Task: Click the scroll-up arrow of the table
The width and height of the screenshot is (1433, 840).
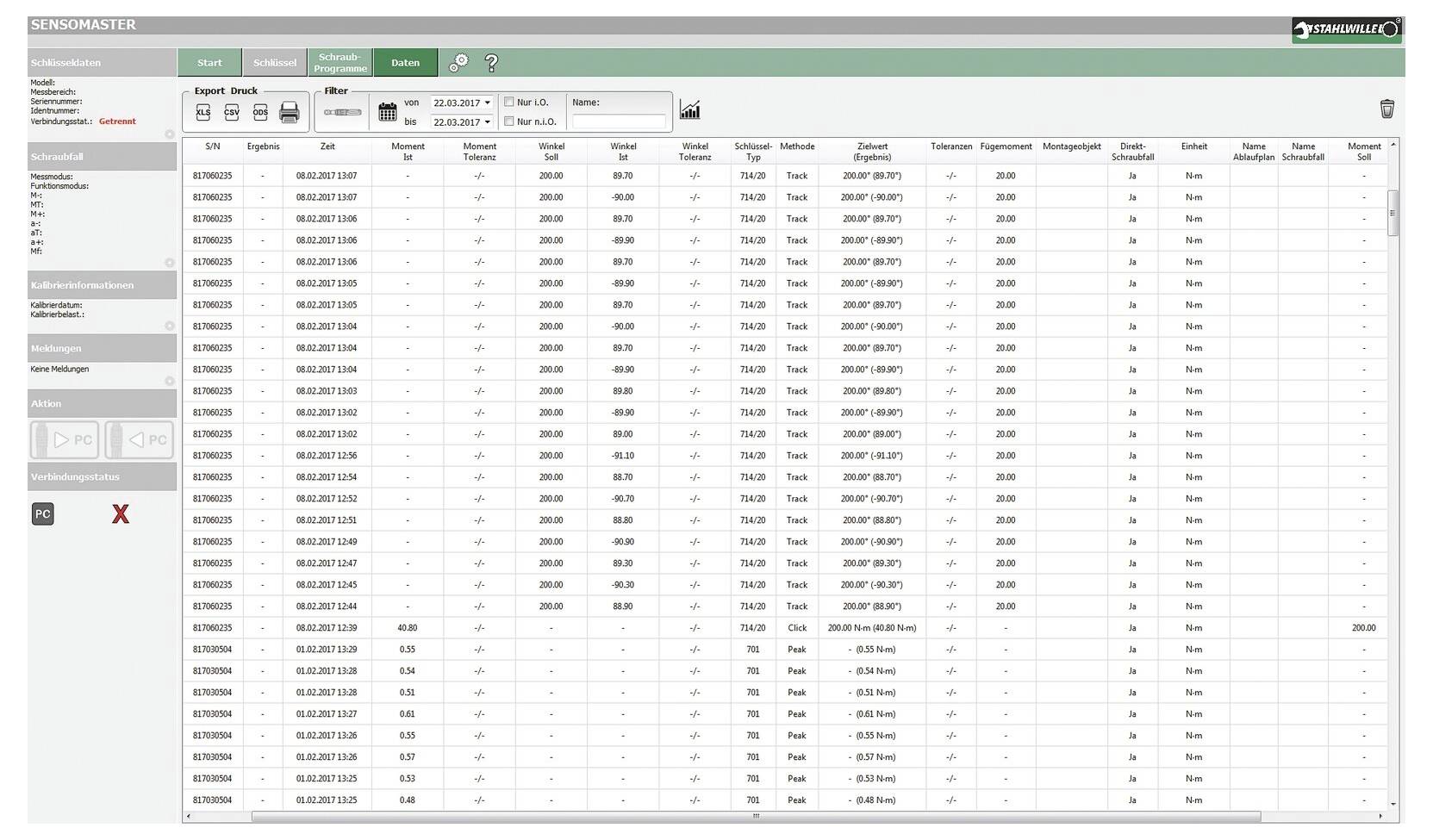Action: [1393, 145]
